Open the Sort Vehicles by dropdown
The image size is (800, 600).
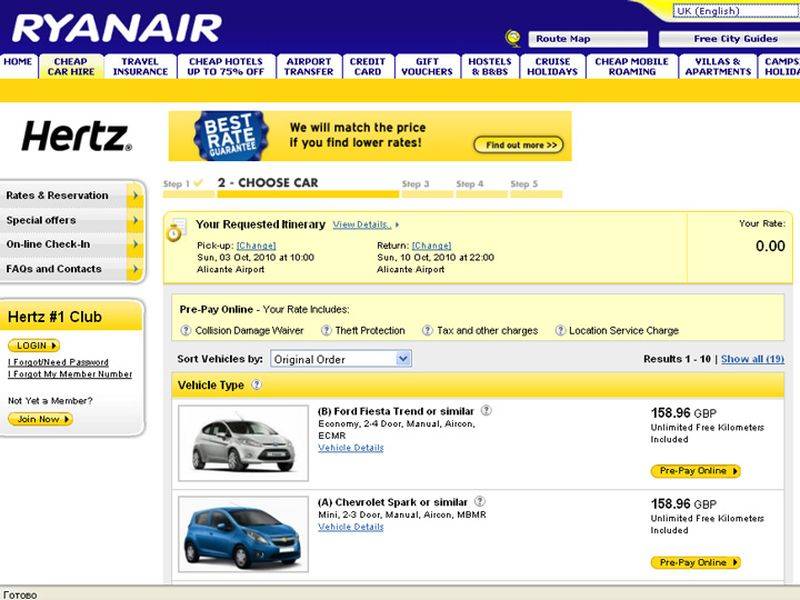tap(341, 359)
